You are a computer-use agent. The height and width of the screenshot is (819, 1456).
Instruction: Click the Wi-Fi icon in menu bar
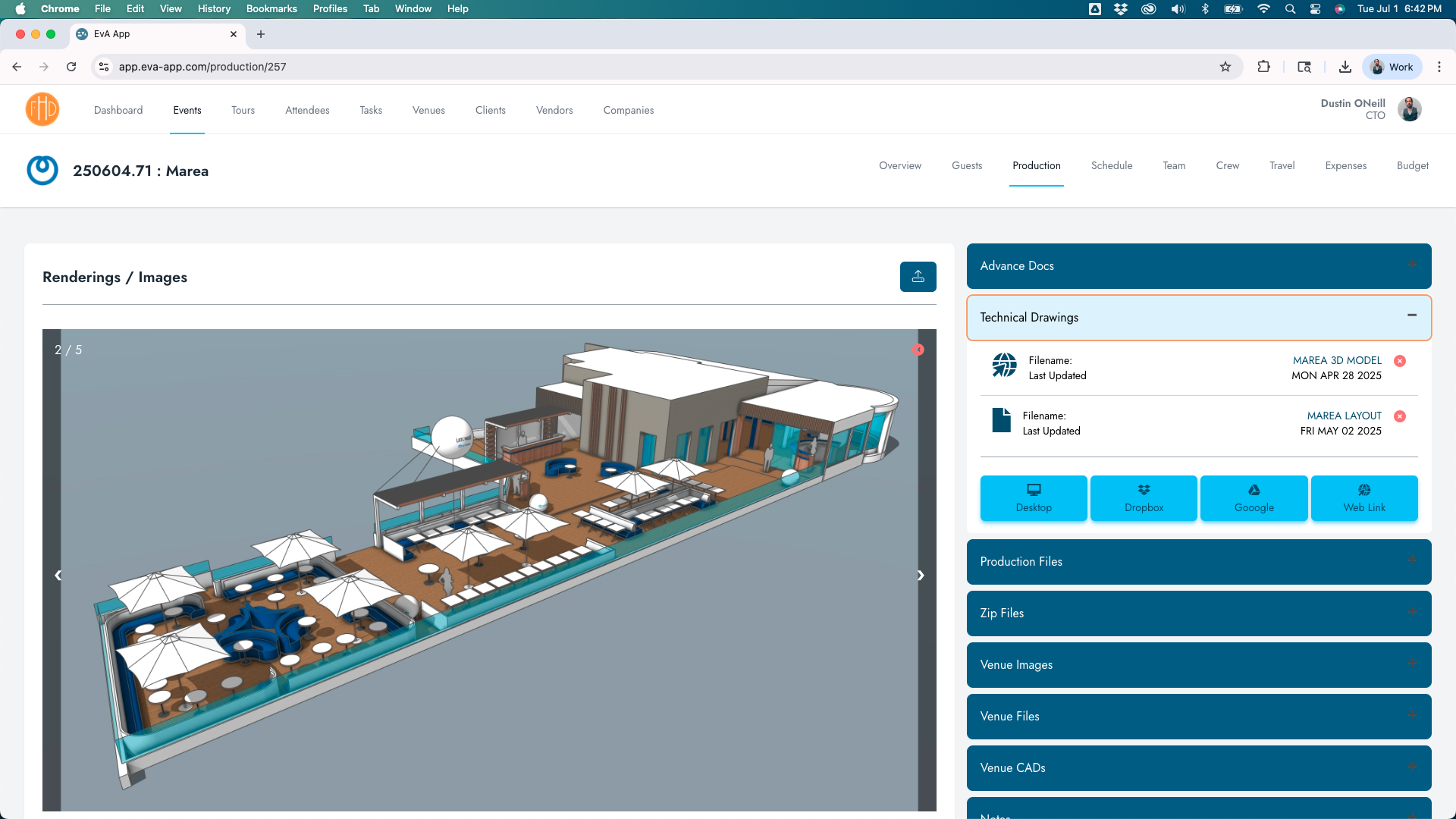point(1263,9)
